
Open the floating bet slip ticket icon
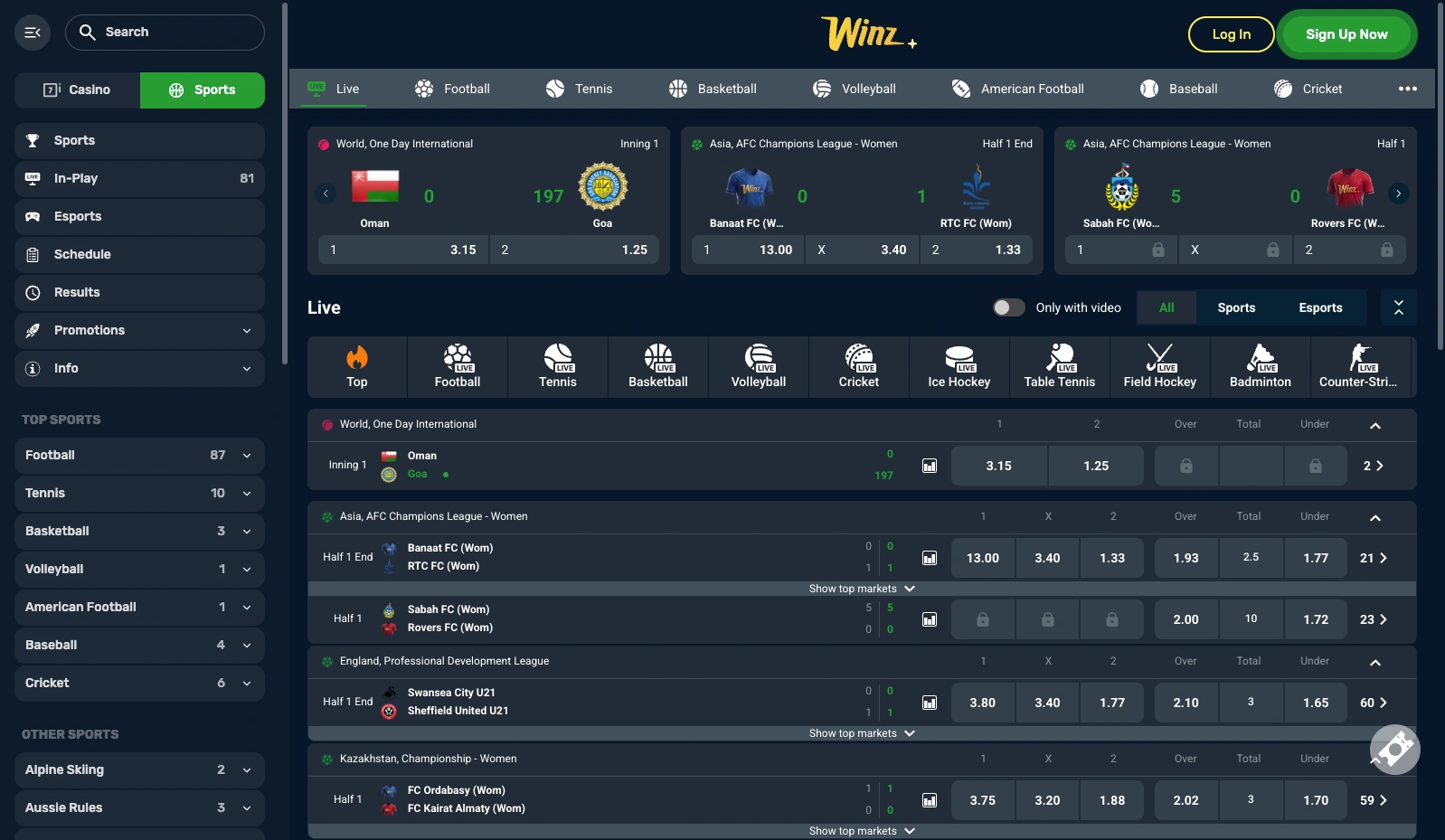[1394, 749]
